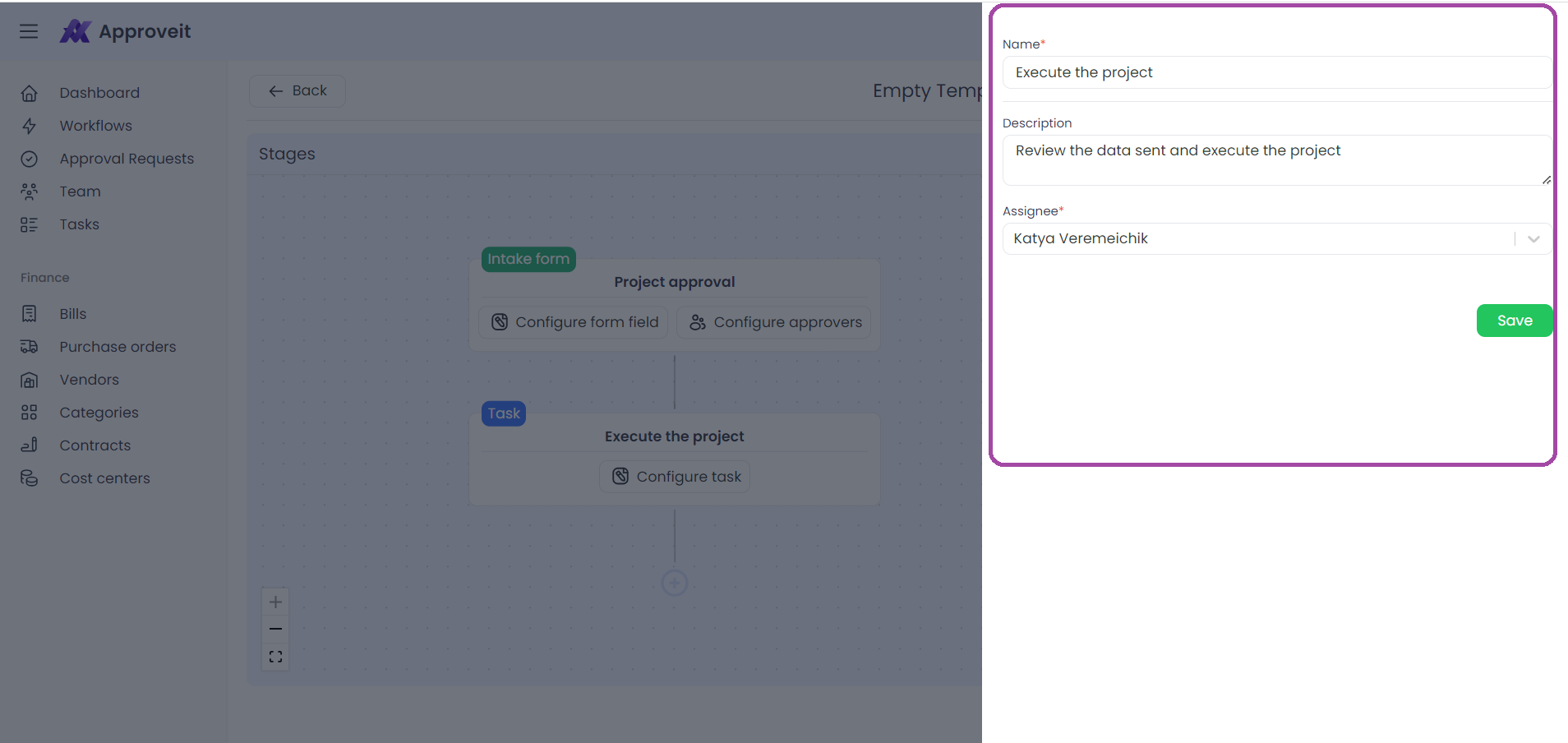Click Configure form field button
The height and width of the screenshot is (743, 1568).
coord(574,322)
